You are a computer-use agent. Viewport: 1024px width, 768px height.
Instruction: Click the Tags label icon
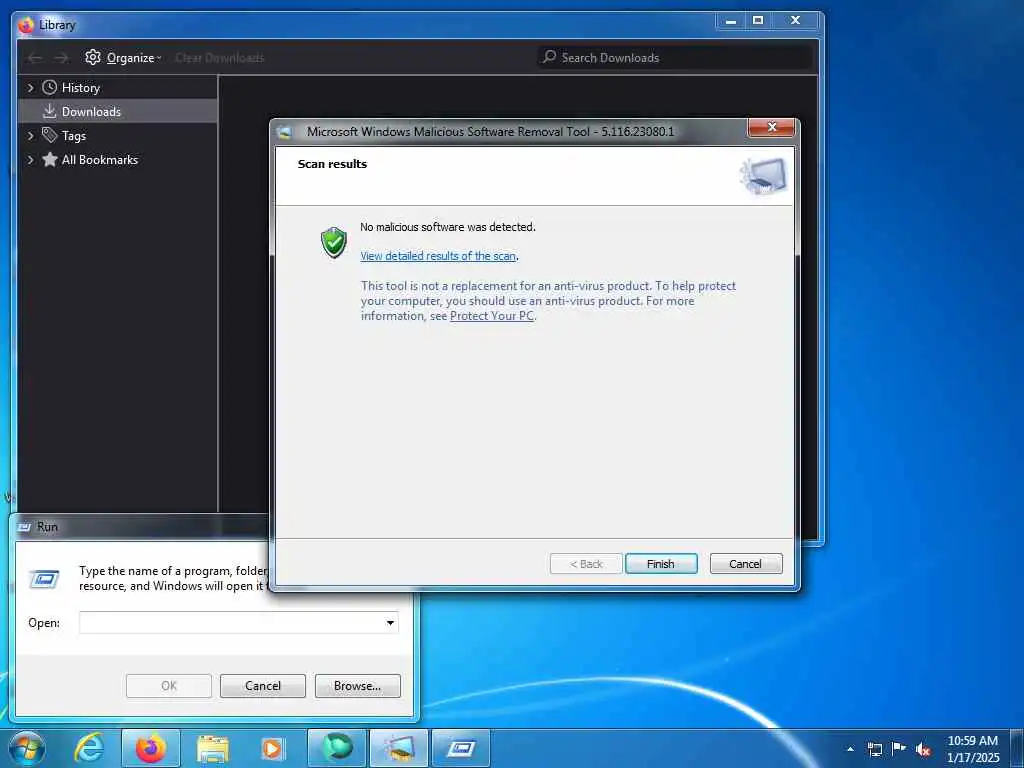click(x=50, y=135)
